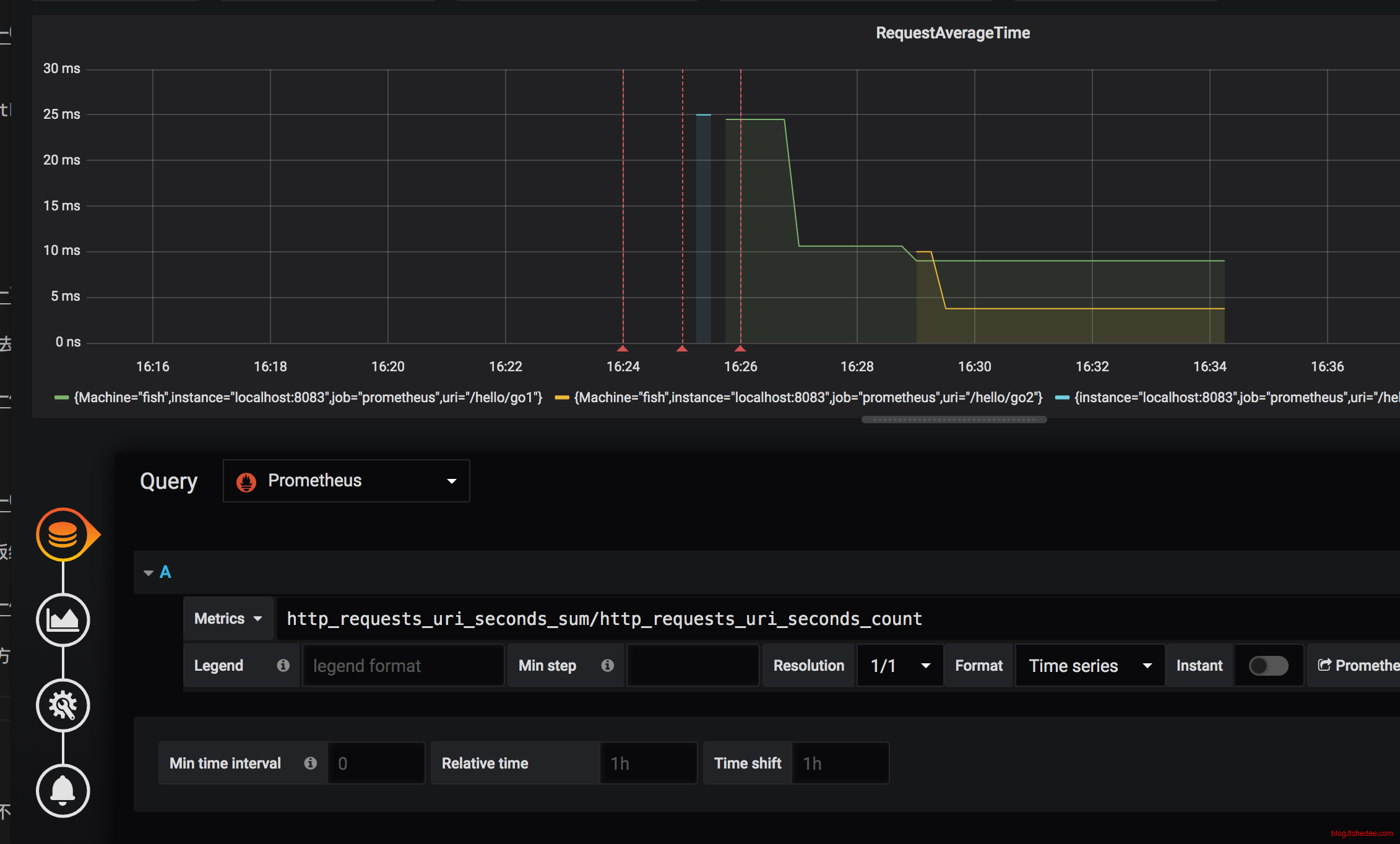Click the go2 yellow legend color swatch
The height and width of the screenshot is (844, 1400).
point(561,398)
